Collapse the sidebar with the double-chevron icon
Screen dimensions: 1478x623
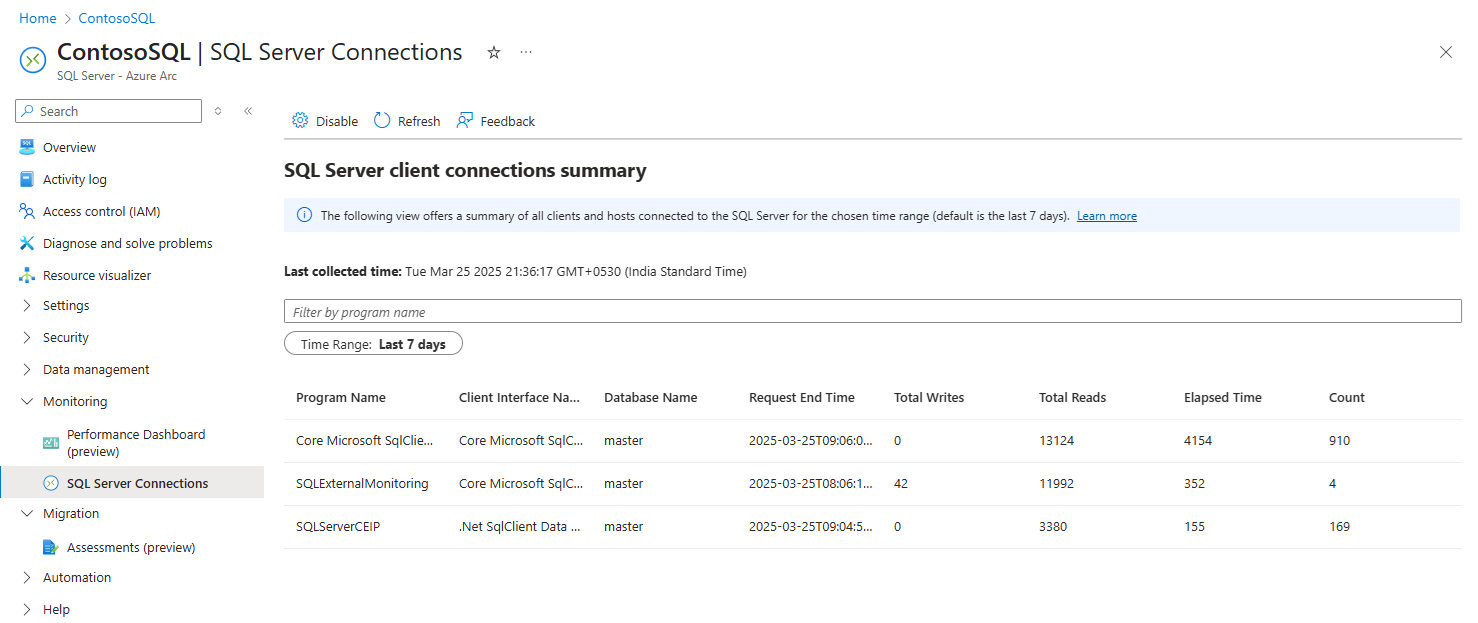[248, 111]
